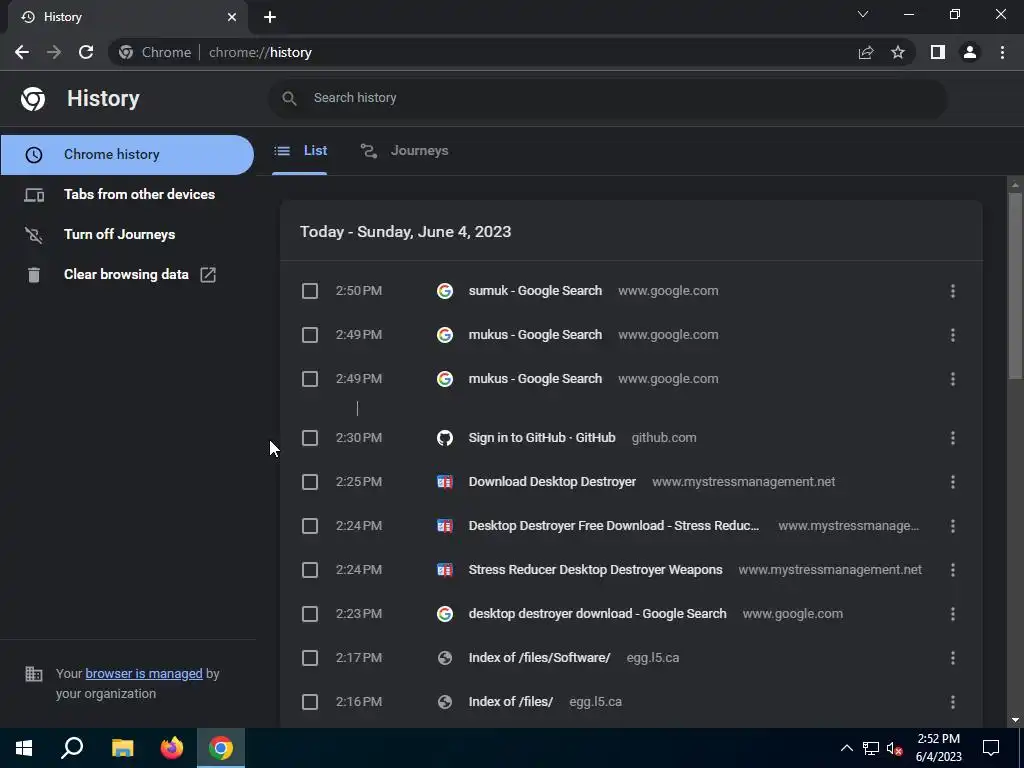Click the share page icon in address bar
Viewport: 1024px width, 768px height.
tap(866, 52)
